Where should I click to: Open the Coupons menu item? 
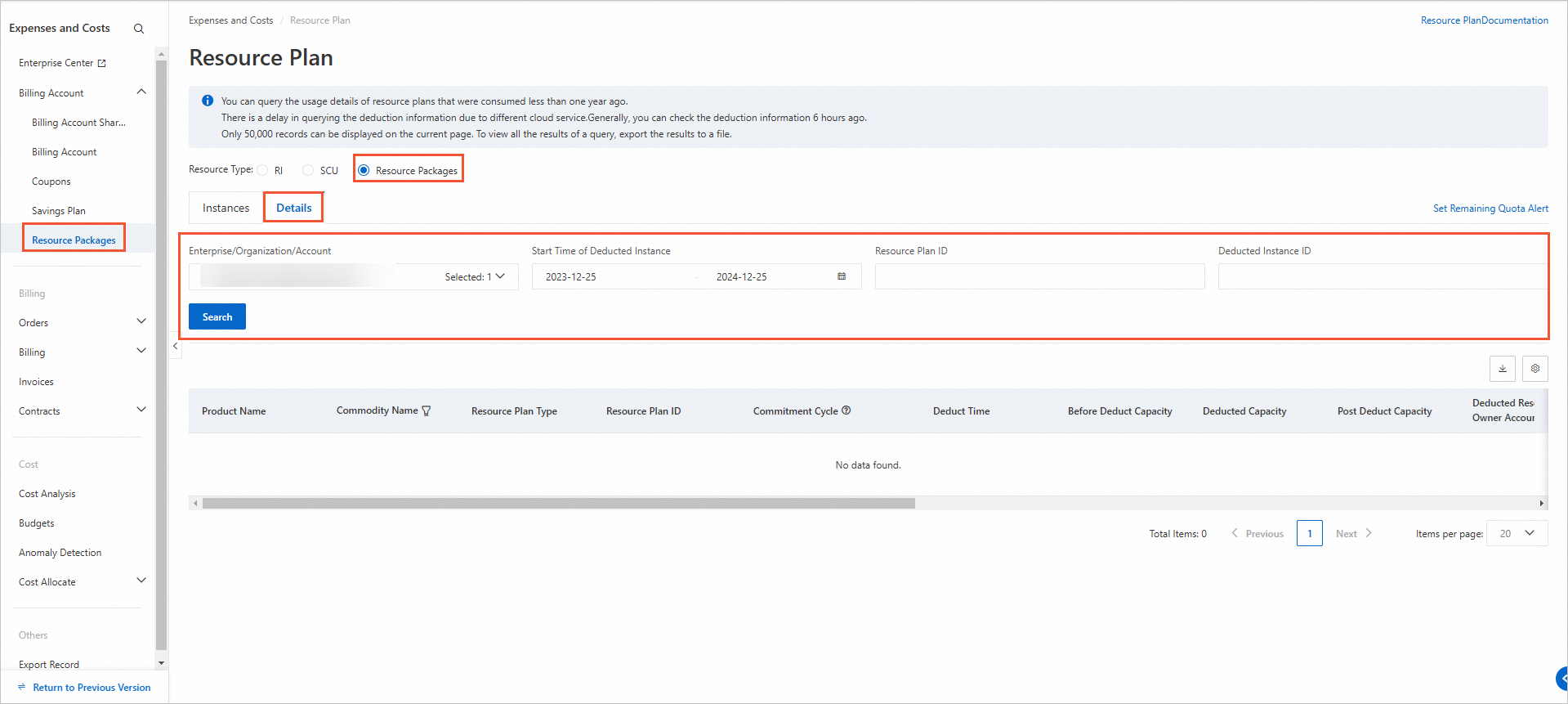(x=51, y=182)
